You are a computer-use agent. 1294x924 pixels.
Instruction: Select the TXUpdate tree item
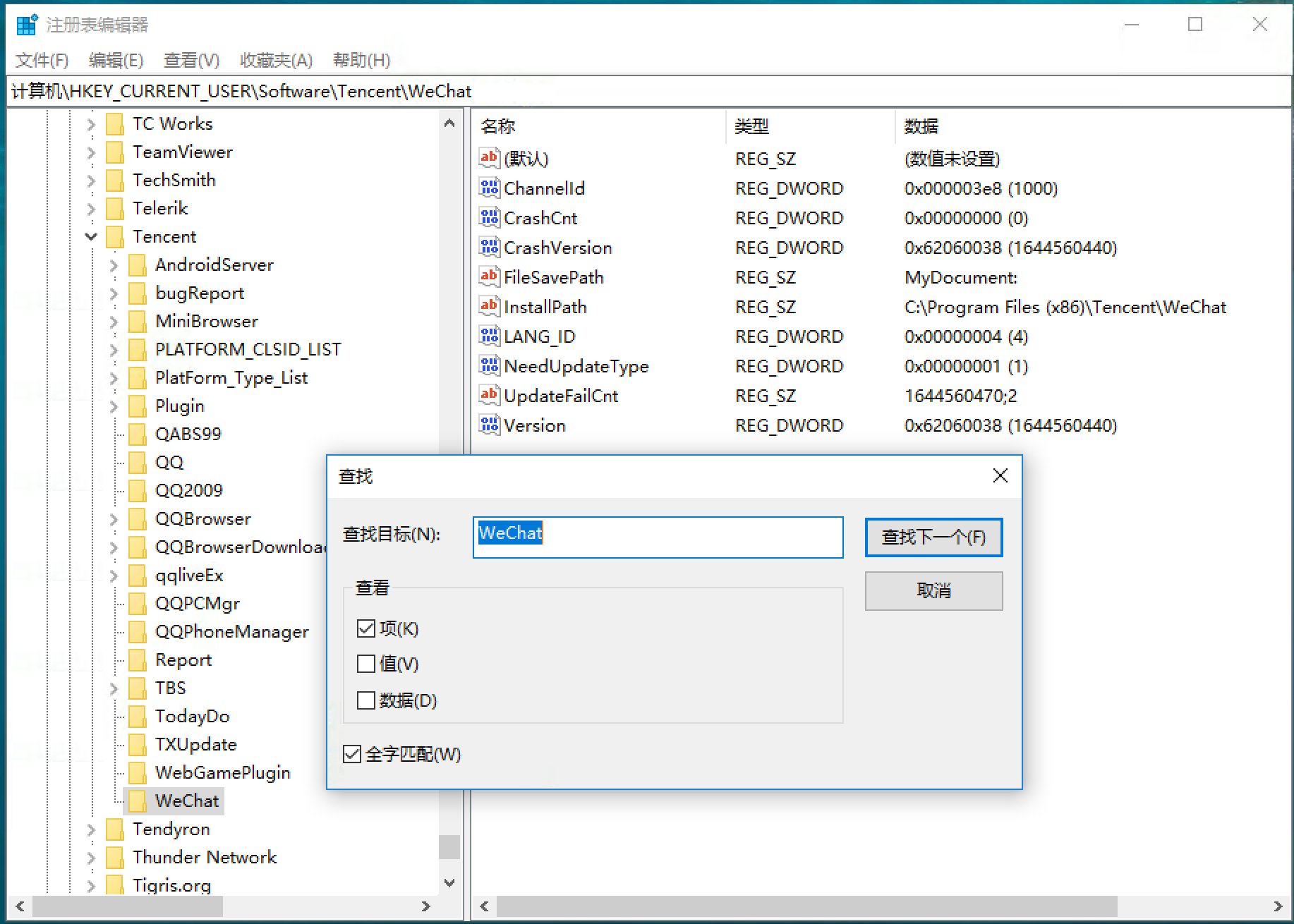195,745
